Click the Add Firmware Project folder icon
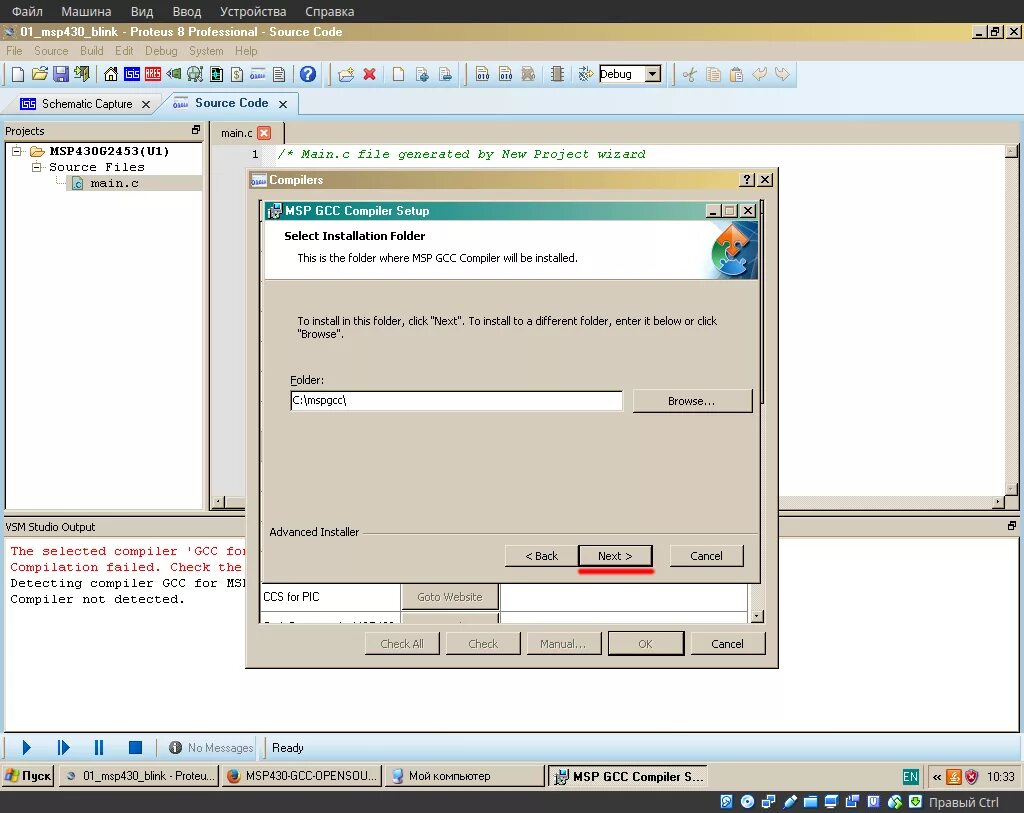Screen dimensions: 1024x813 coord(346,74)
